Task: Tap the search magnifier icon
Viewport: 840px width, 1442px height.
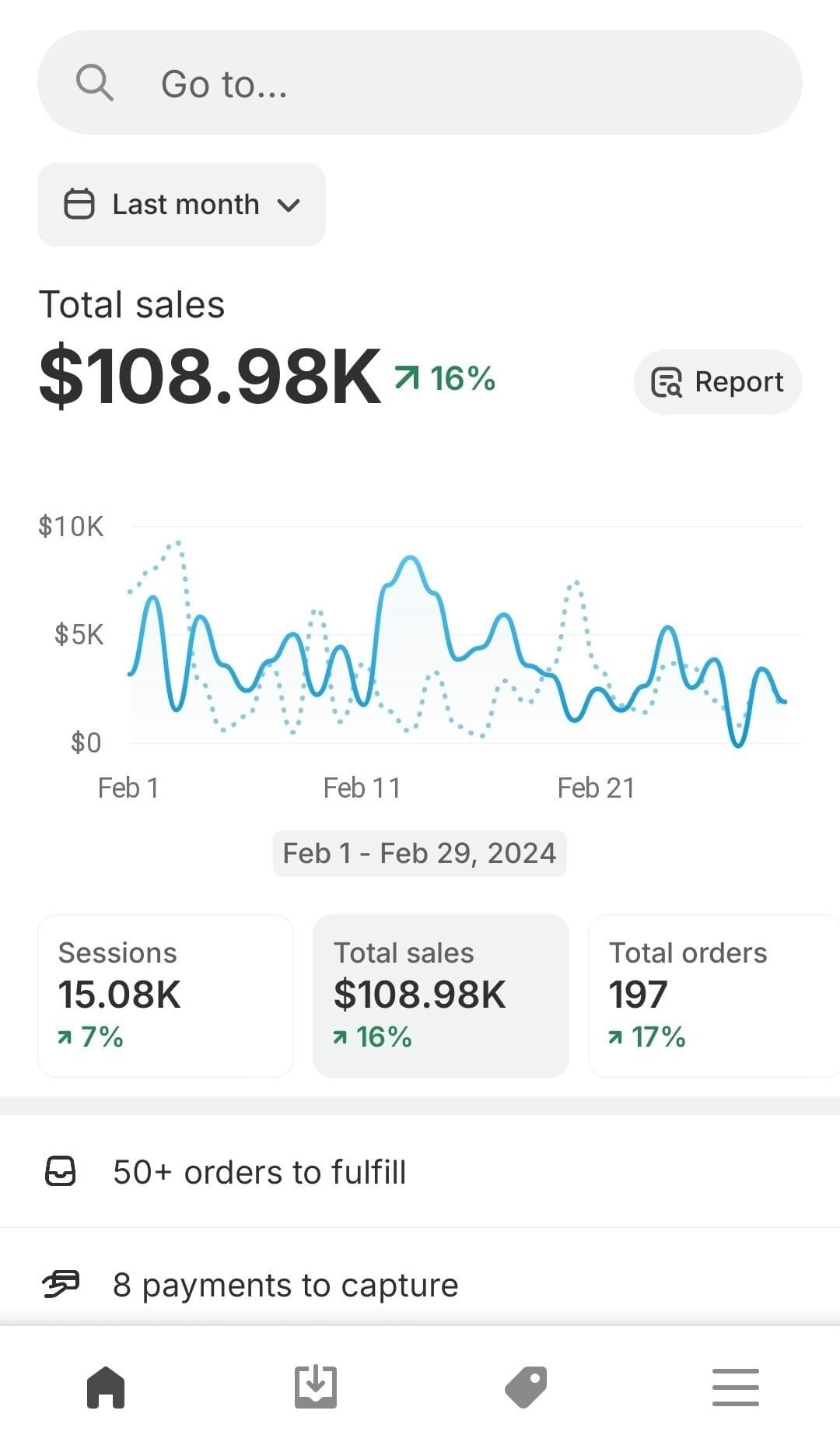Action: (x=95, y=82)
